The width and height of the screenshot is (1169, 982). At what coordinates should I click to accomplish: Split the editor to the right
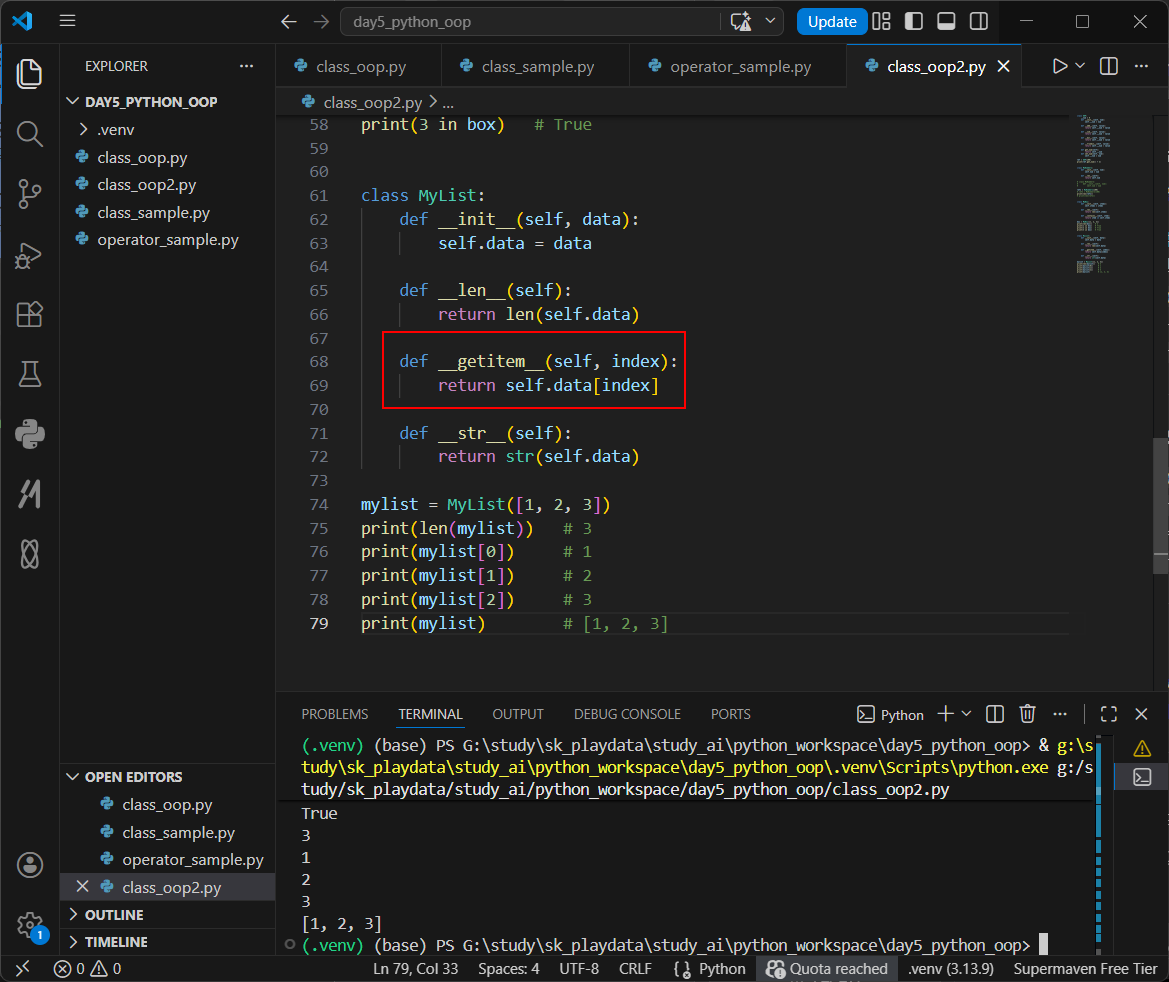tap(1109, 66)
